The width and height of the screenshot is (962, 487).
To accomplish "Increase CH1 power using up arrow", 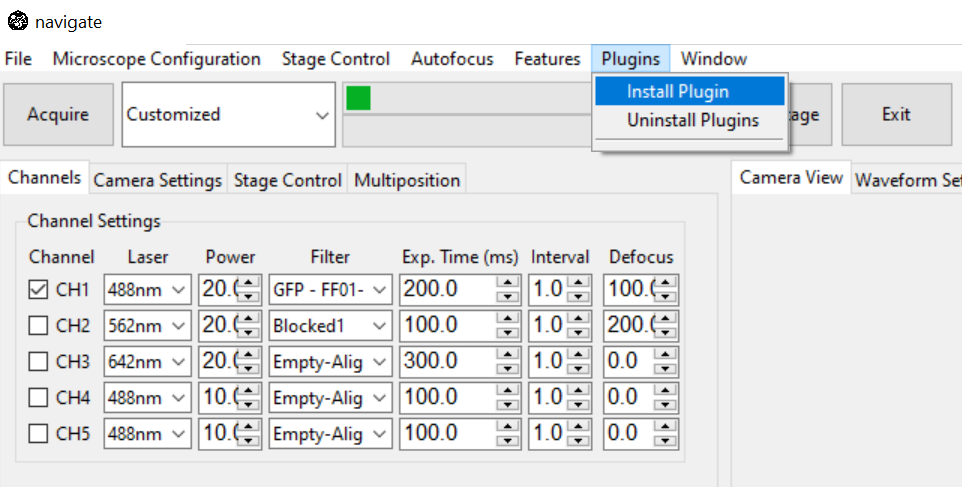I will (x=249, y=284).
